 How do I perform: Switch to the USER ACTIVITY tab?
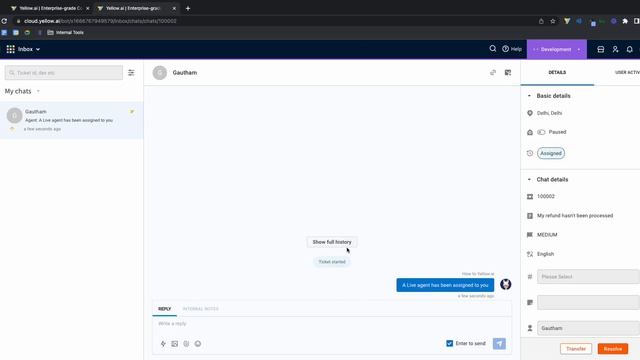(x=627, y=72)
